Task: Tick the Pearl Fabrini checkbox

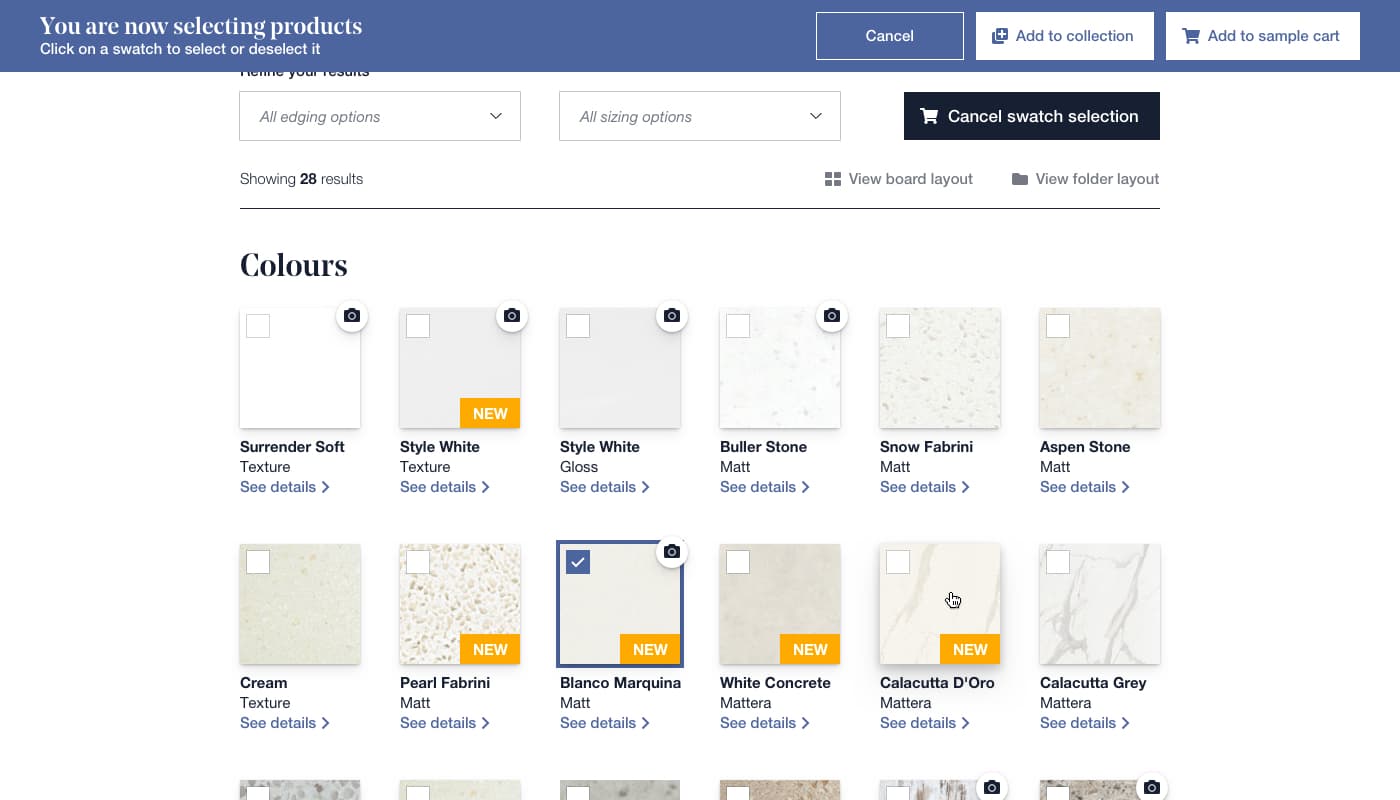Action: point(418,562)
